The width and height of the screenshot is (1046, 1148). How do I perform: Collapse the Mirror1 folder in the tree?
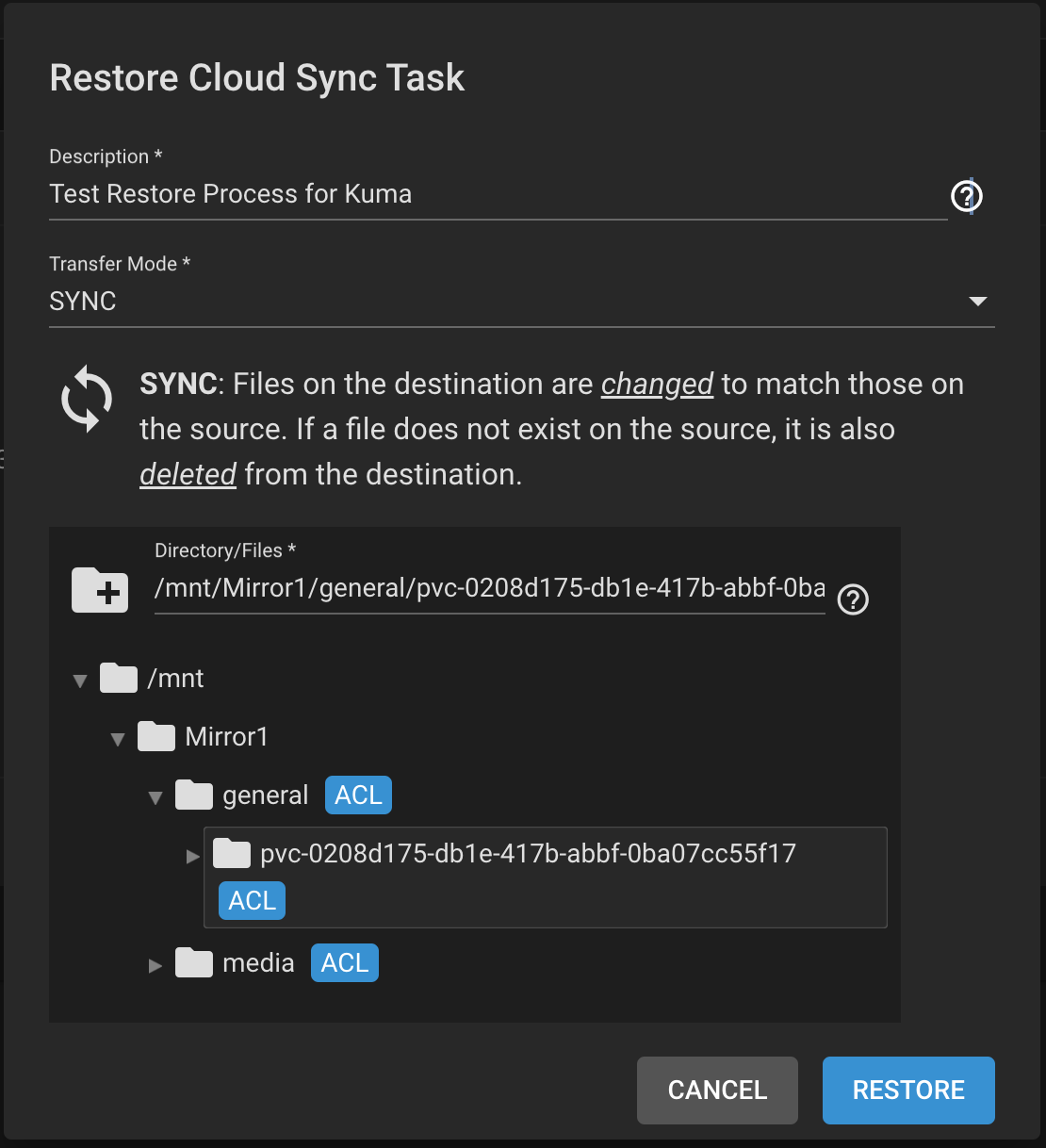pyautogui.click(x=117, y=738)
